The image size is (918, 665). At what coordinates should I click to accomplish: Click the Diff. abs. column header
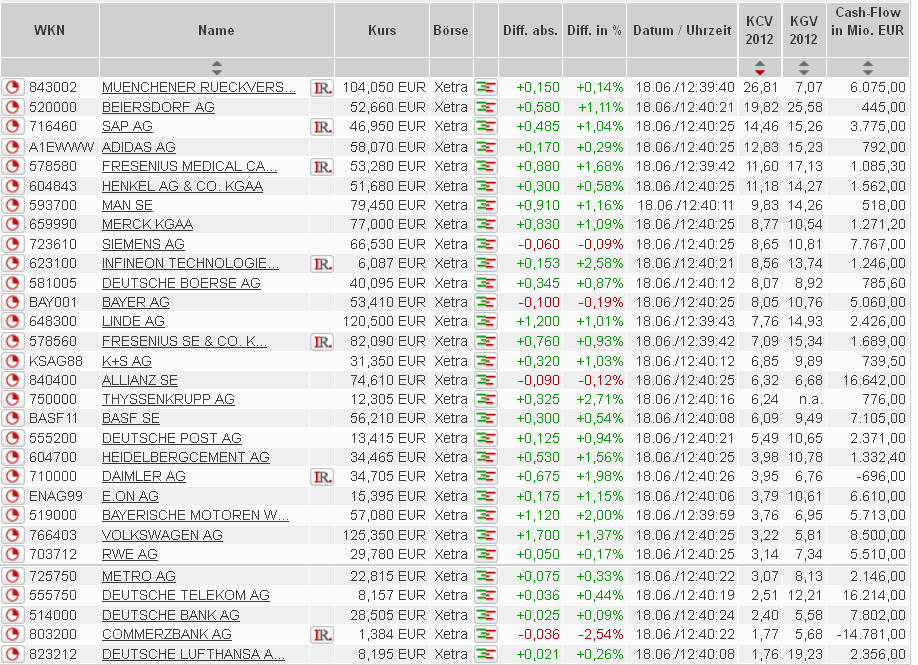coord(530,30)
